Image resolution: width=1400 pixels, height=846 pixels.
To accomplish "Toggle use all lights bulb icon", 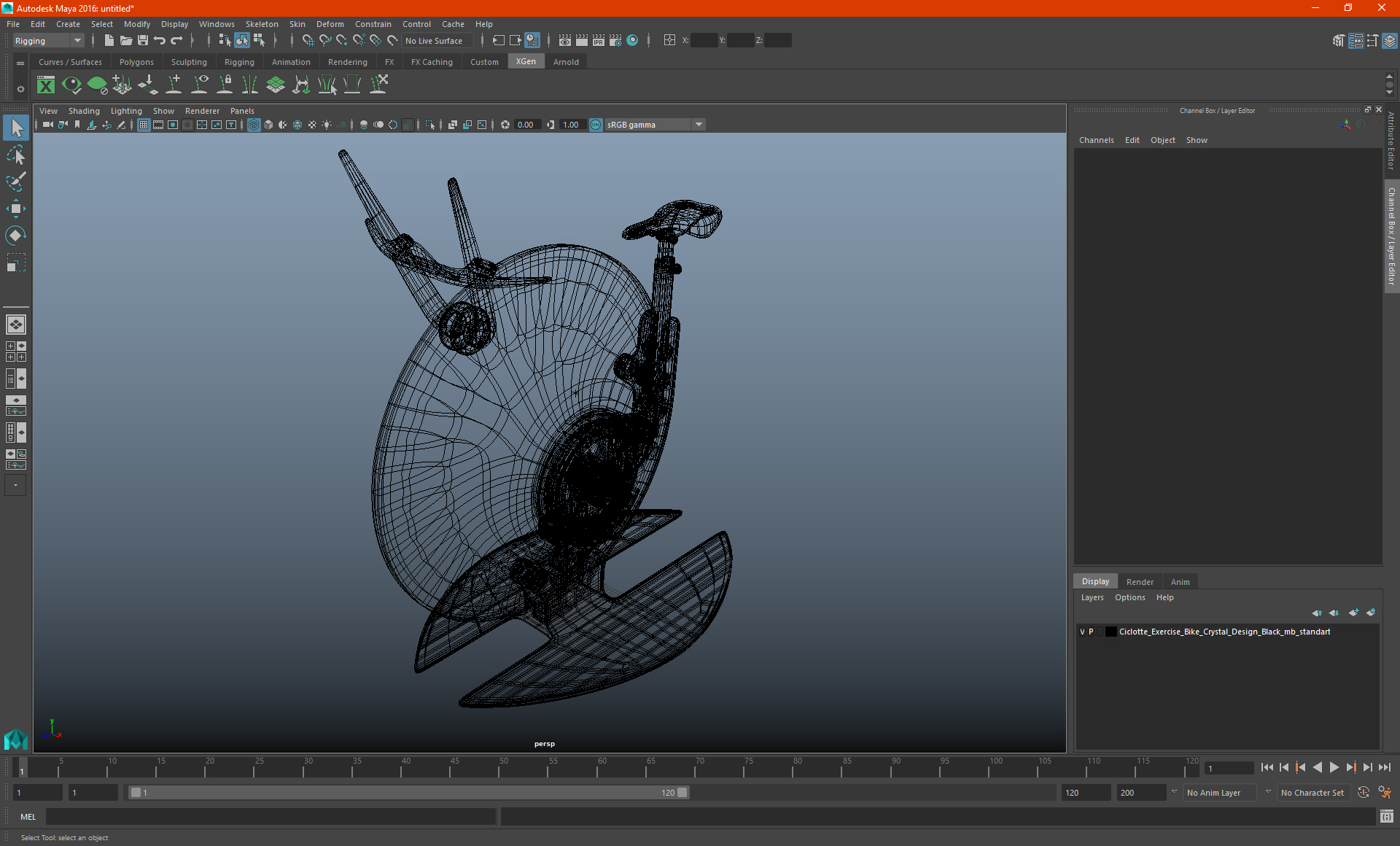I will point(327,125).
